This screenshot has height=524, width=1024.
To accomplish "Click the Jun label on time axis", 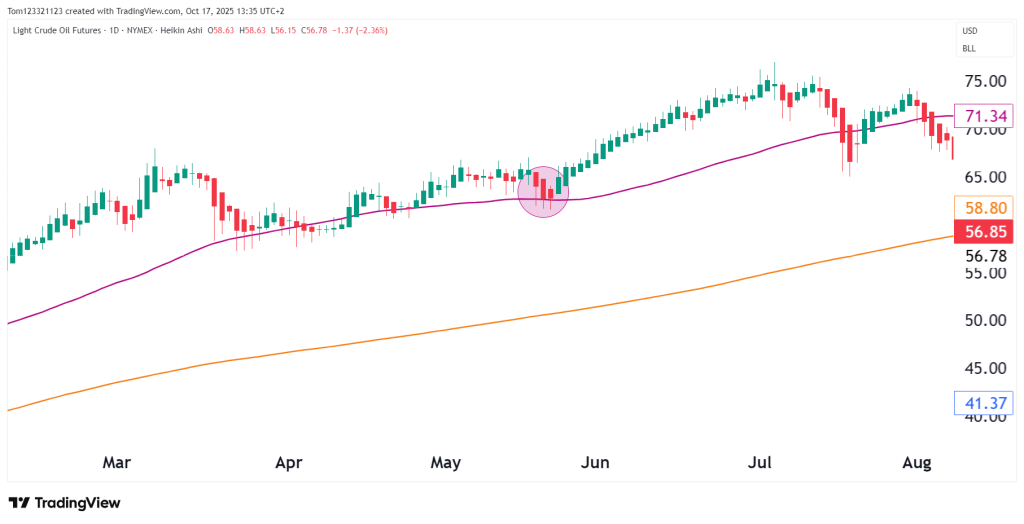I will (x=595, y=462).
